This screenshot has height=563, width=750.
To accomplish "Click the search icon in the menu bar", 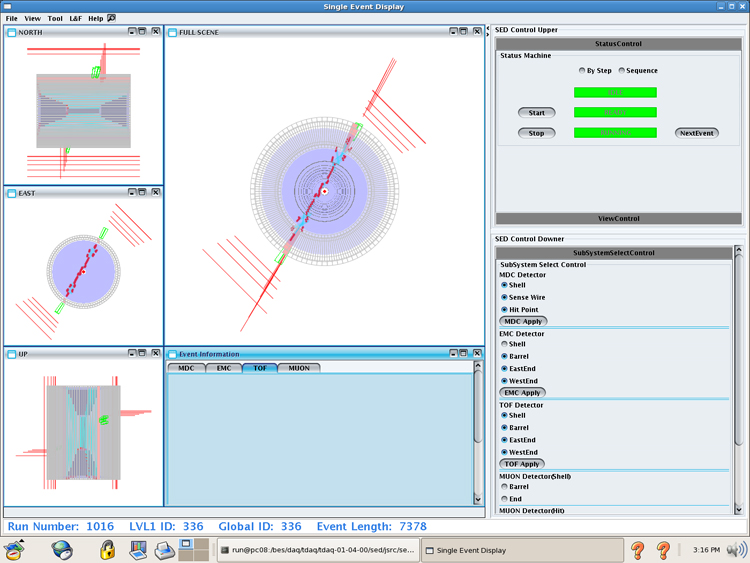I will [112, 18].
